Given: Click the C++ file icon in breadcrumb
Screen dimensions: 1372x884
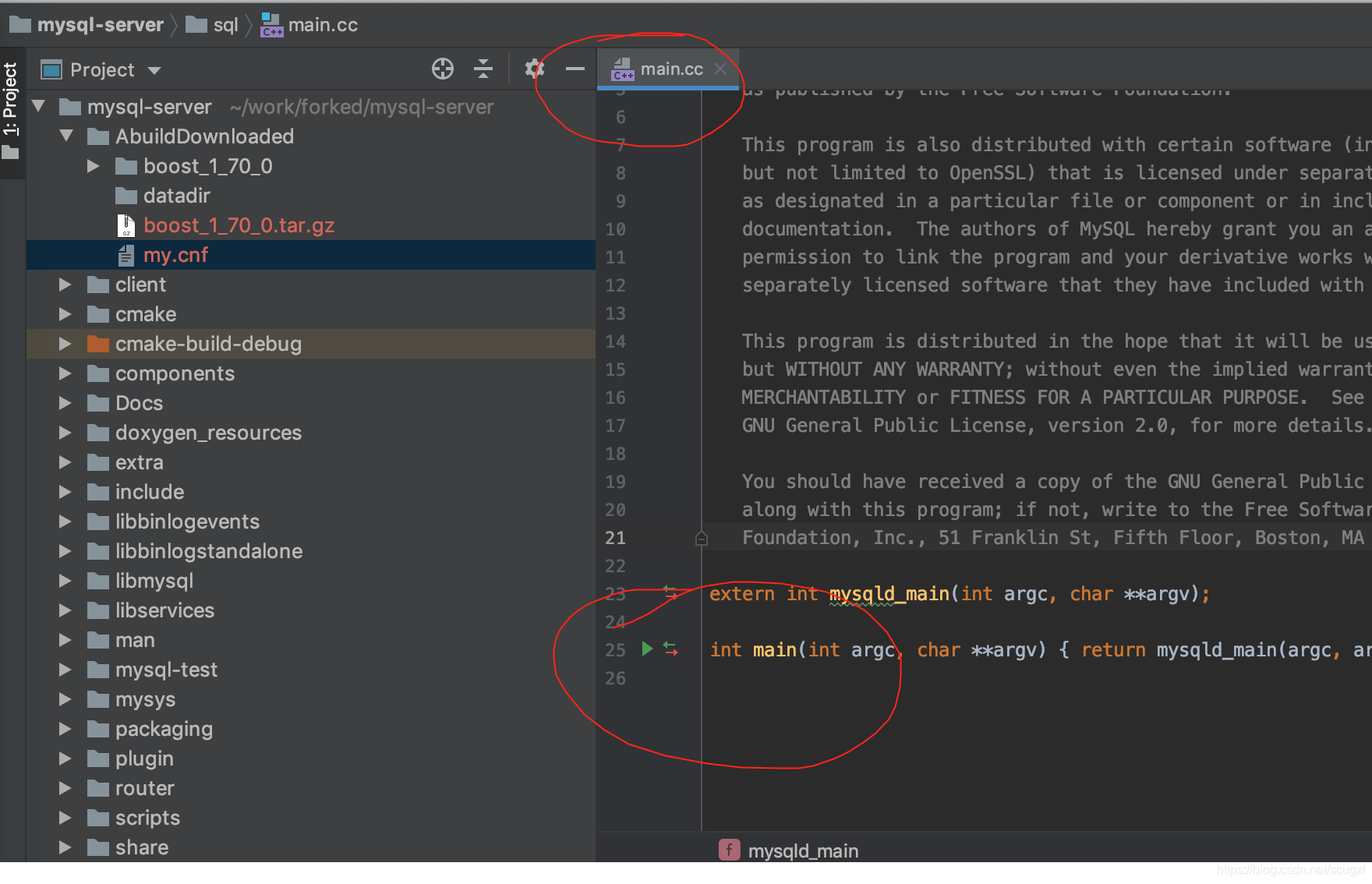Looking at the screenshot, I should point(271,25).
